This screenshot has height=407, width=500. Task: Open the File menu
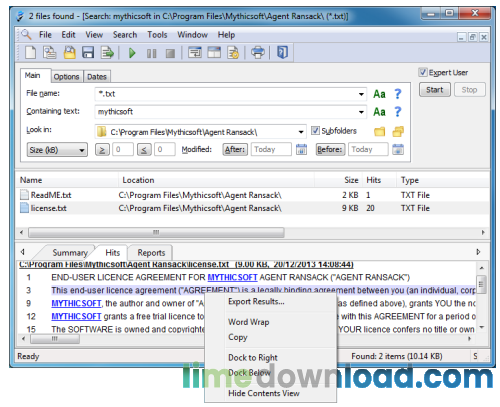click(45, 35)
